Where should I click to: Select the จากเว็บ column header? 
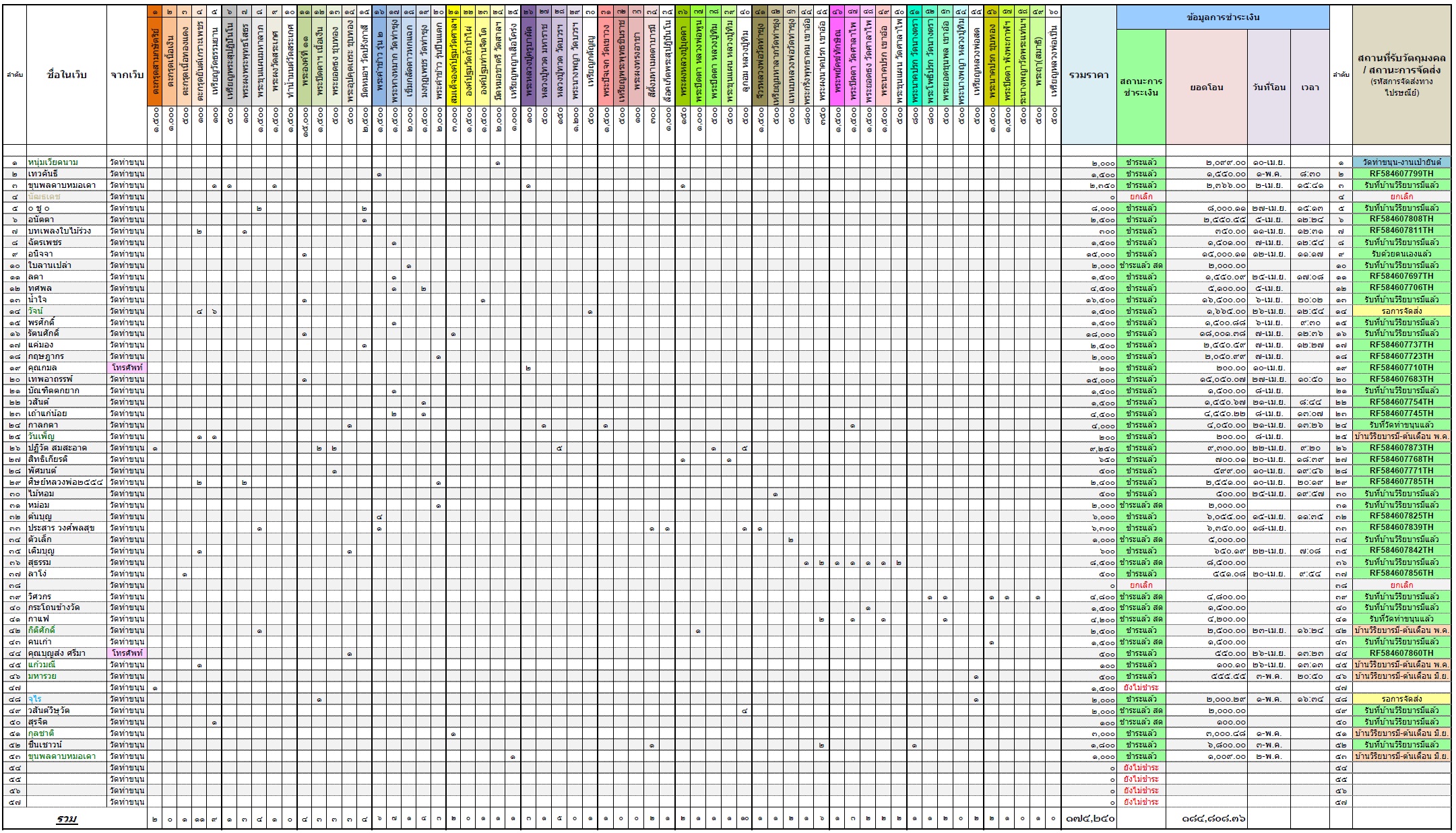click(127, 75)
